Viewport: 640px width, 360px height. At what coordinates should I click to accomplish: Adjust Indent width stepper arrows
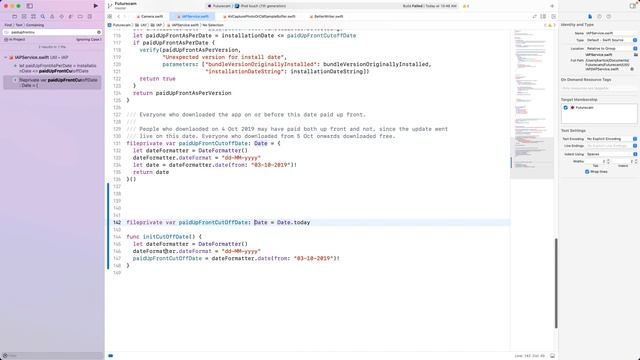[636, 162]
